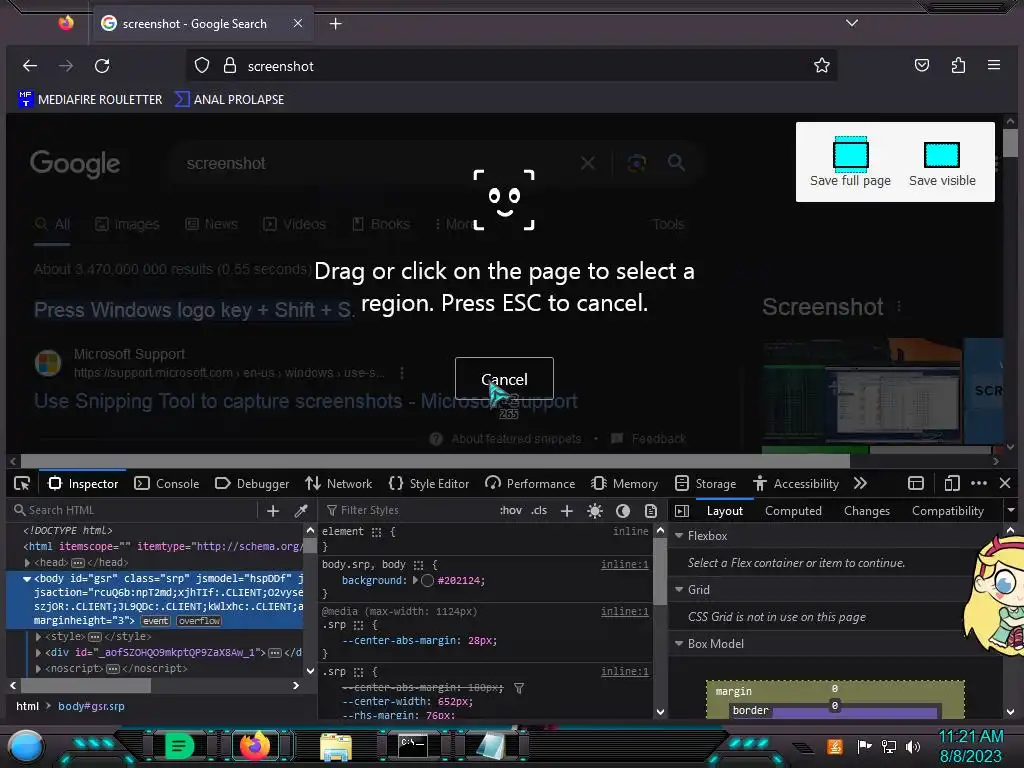1024x768 pixels.
Task: Click the reload page button
Action: [x=102, y=66]
